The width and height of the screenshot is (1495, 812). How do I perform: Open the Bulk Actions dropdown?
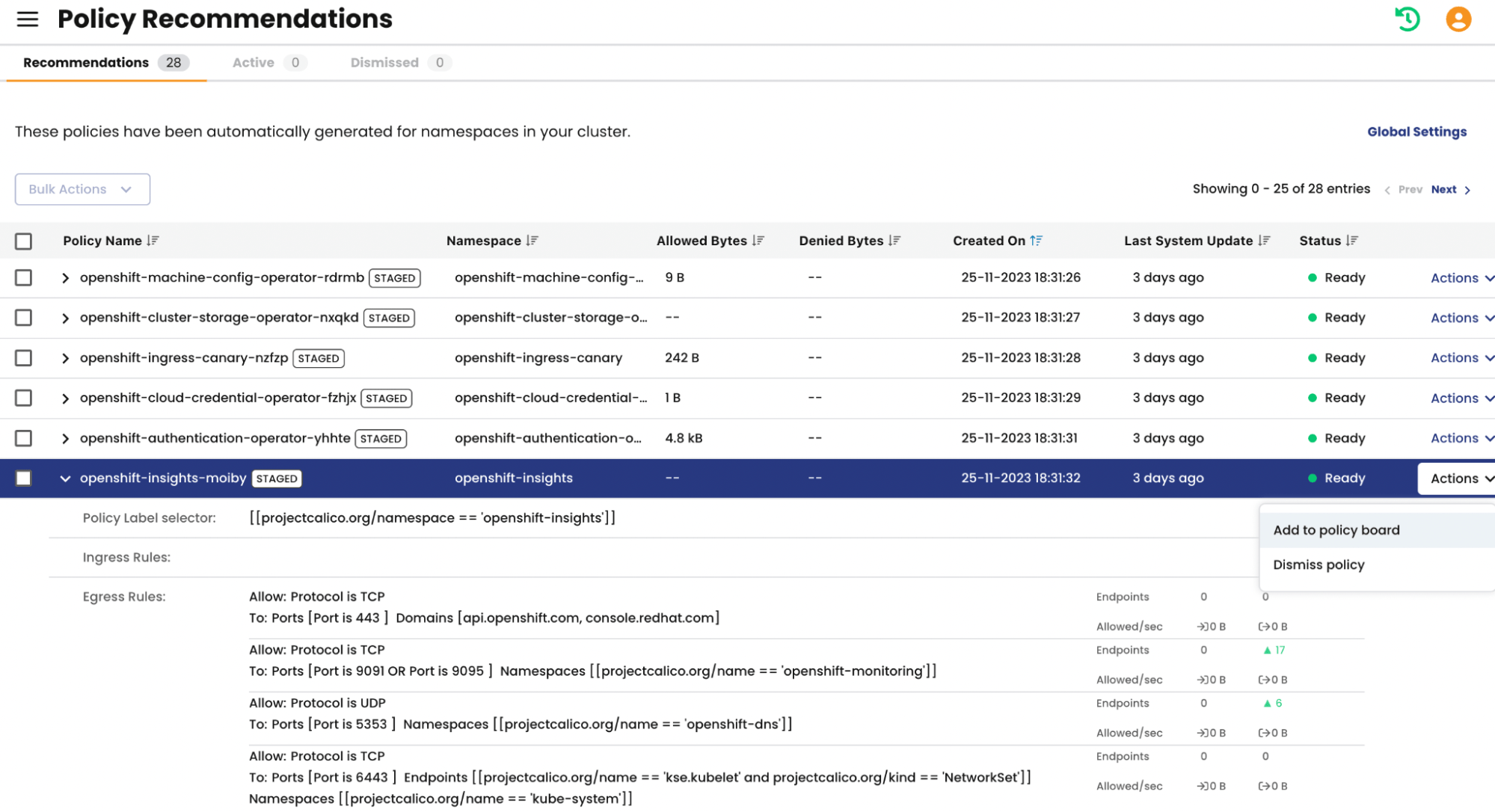[x=82, y=189]
